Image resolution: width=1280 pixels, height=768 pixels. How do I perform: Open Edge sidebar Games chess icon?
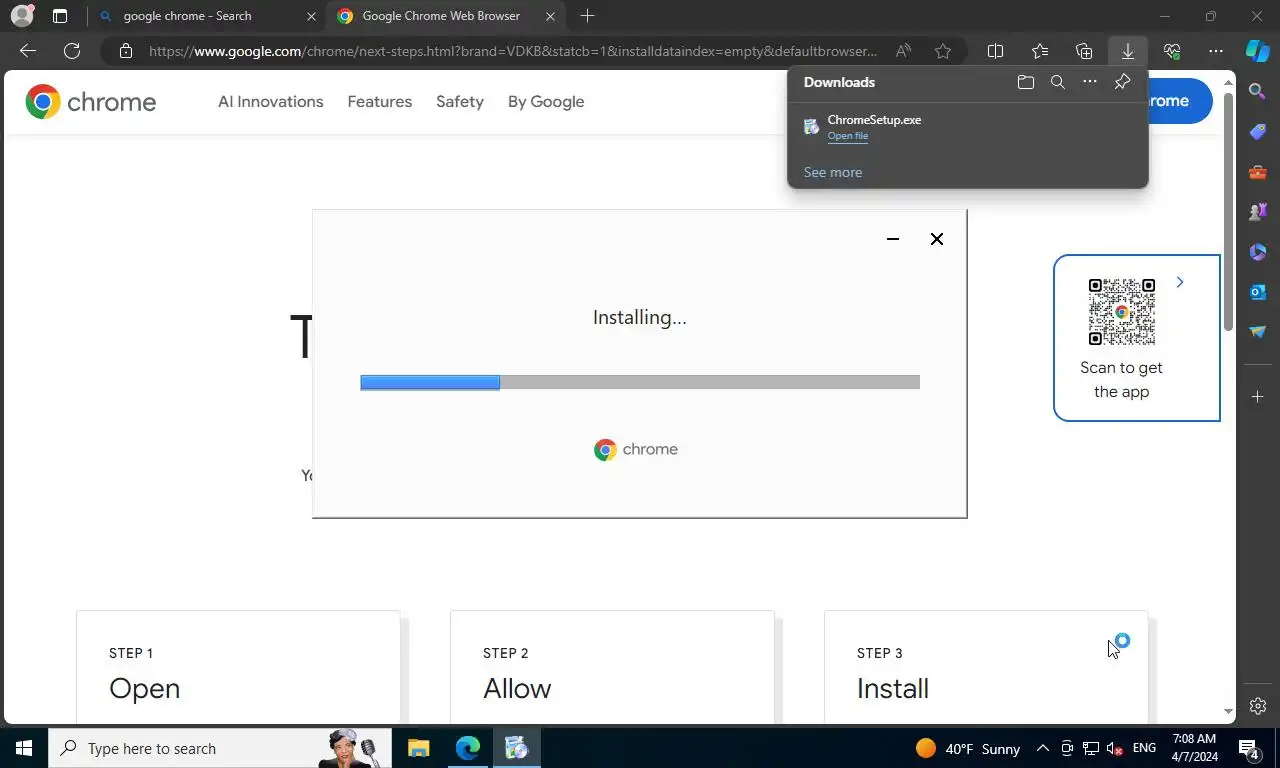1257,212
